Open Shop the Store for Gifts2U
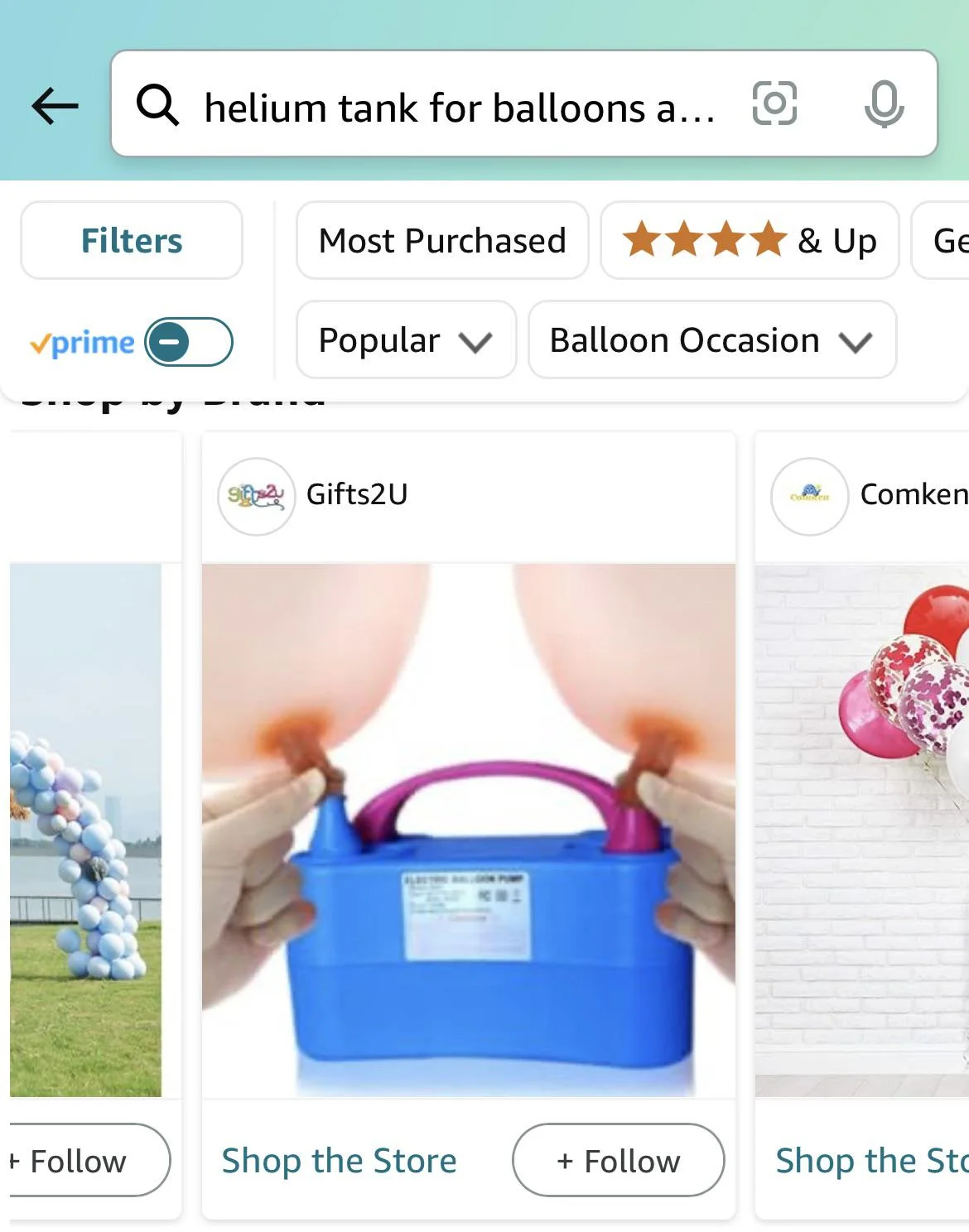 click(x=340, y=1160)
